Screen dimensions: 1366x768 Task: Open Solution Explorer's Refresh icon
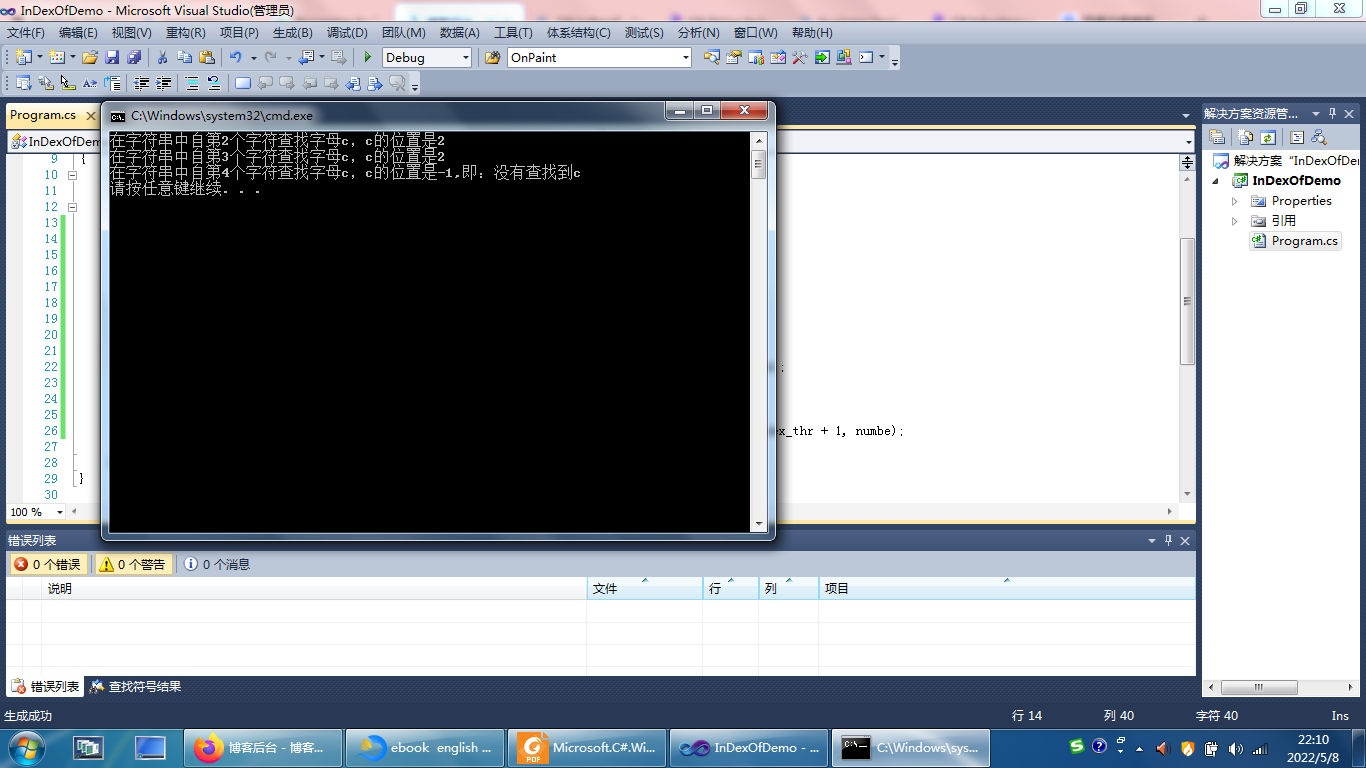tap(1267, 137)
